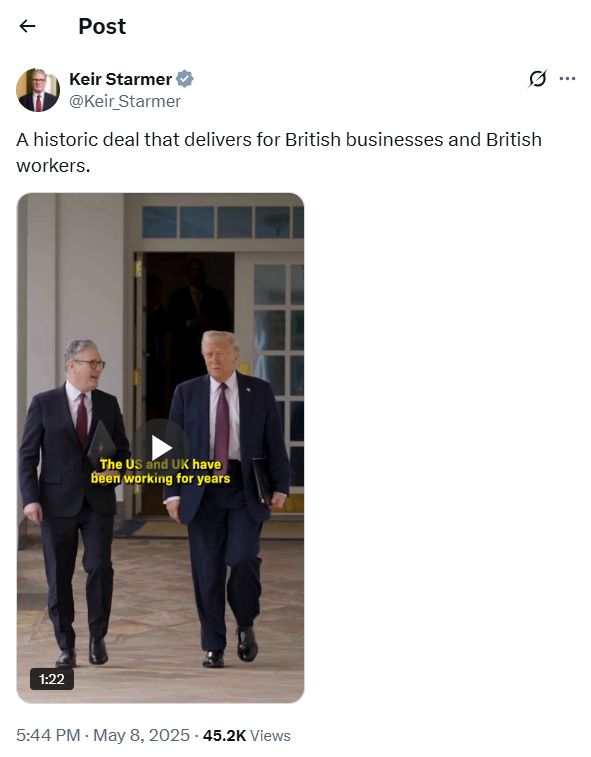
Task: Open Keir Starmer's profile avatar
Action: [x=38, y=90]
